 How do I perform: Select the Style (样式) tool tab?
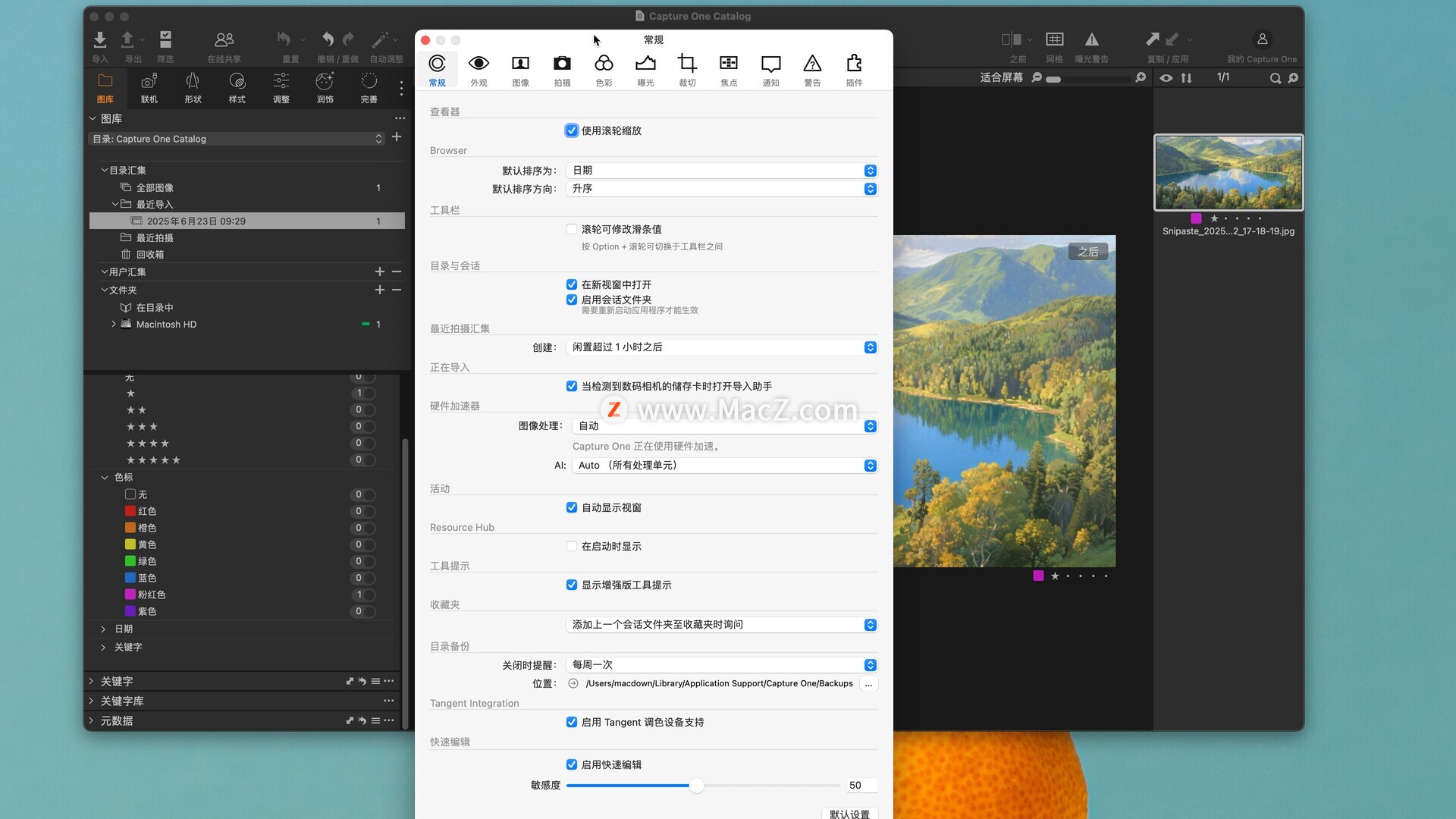(237, 88)
